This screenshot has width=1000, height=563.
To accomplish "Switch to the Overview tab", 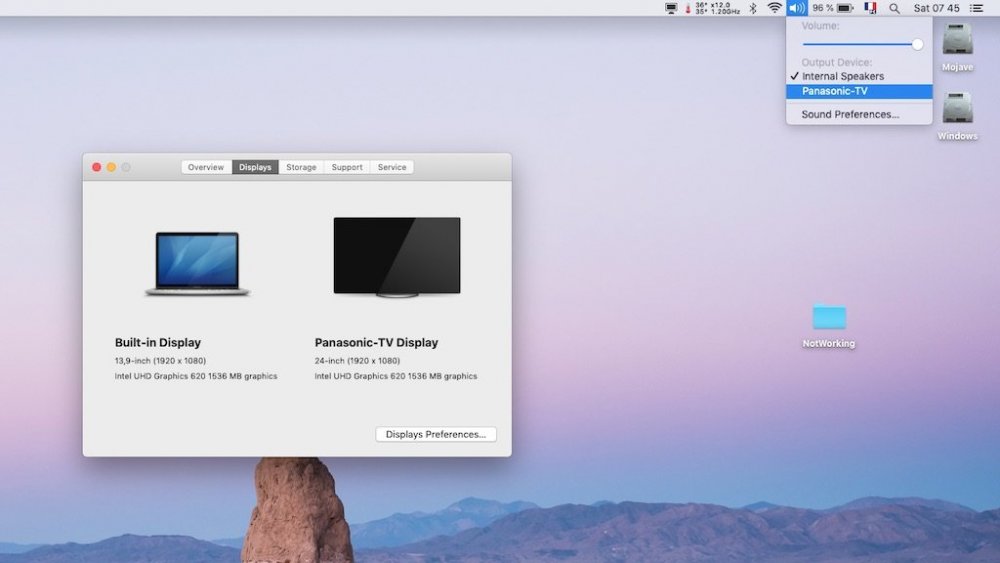I will [206, 167].
